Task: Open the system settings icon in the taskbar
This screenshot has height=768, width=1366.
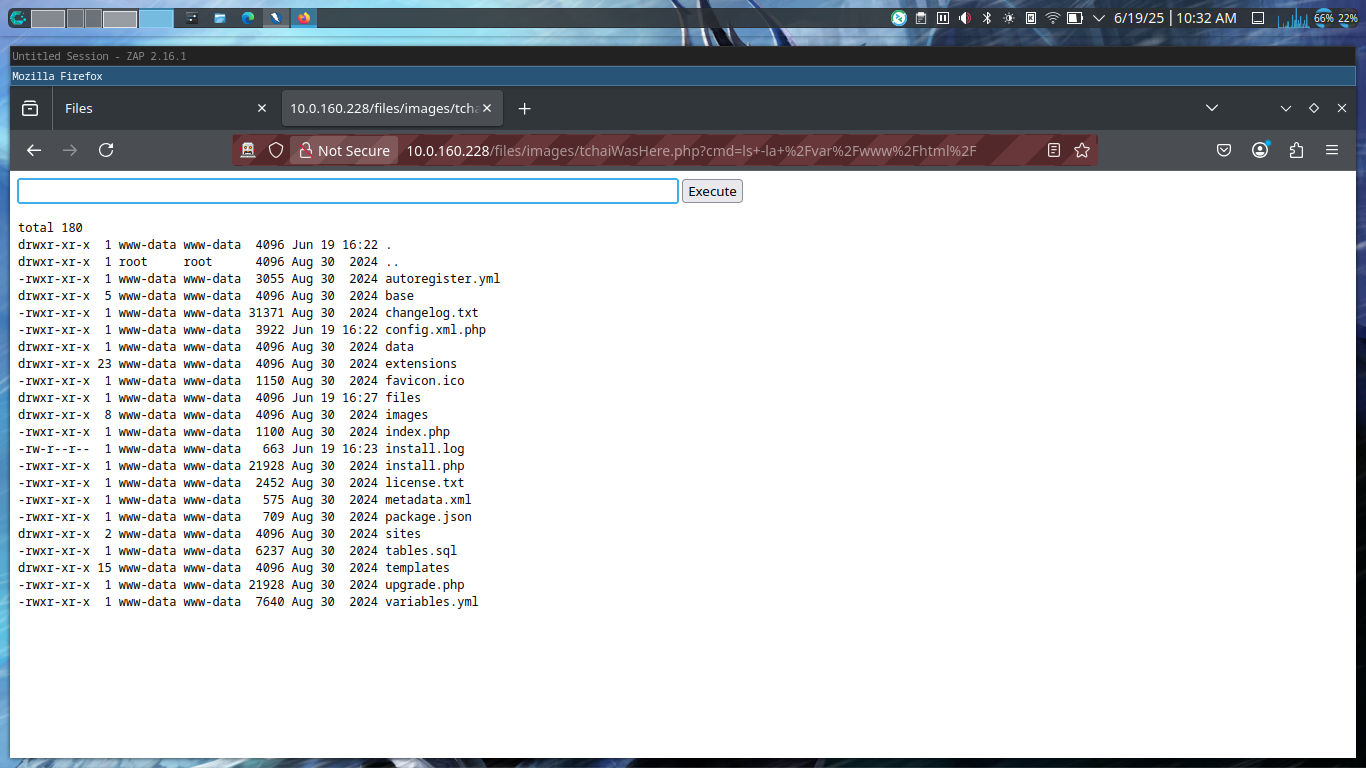Action: (x=192, y=18)
